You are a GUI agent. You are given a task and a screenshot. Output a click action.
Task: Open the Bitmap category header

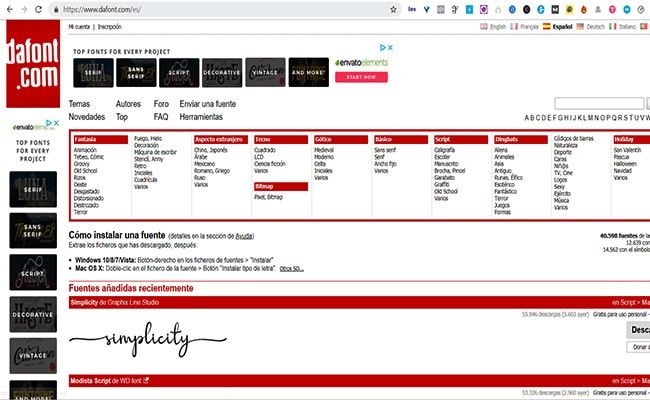coord(281,187)
